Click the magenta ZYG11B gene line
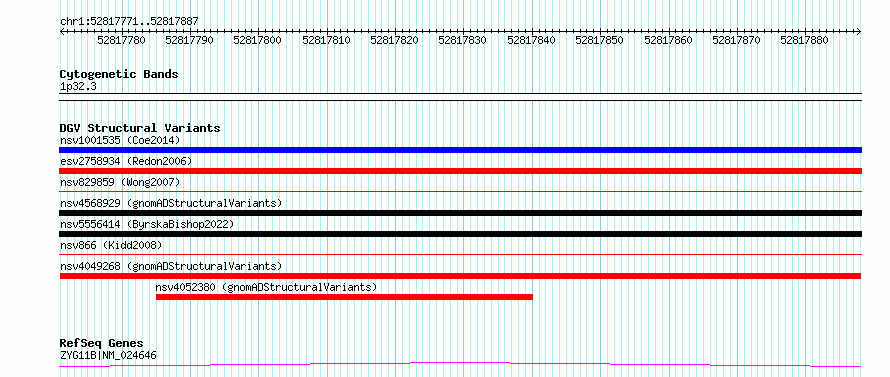This screenshot has width=890, height=377. pos(460,364)
